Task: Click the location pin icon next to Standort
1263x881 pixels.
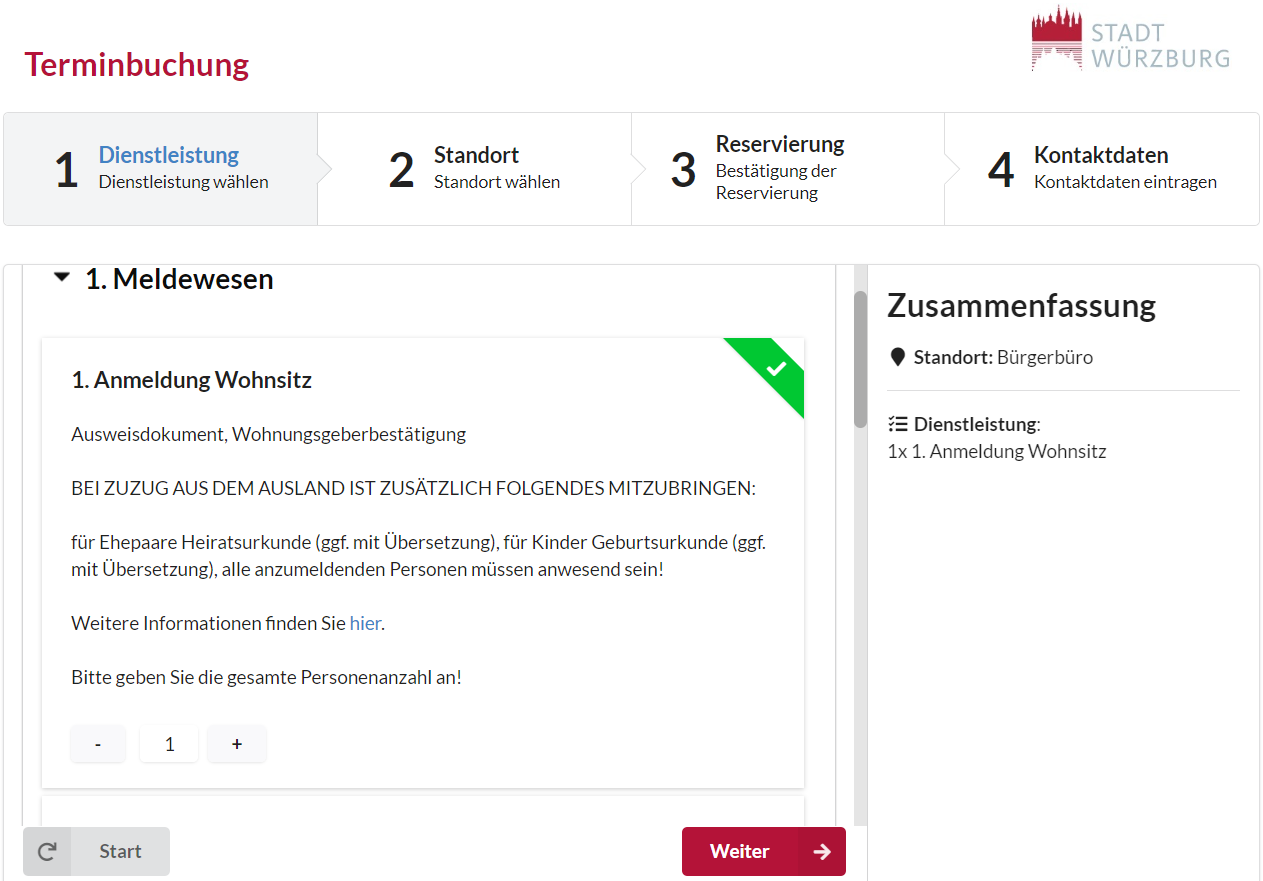Action: 897,357
